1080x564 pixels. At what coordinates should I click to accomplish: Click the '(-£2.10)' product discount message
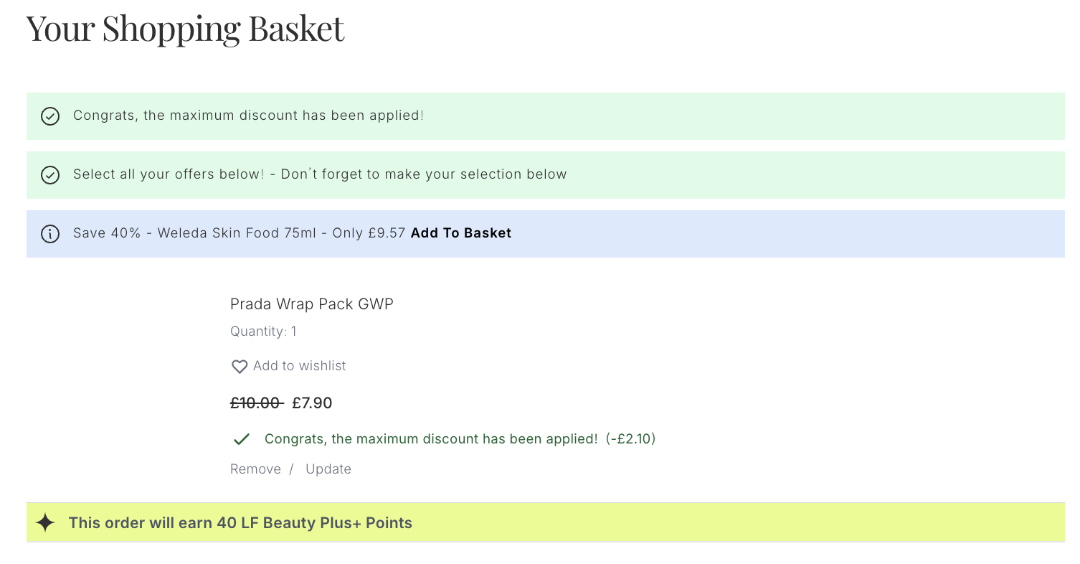click(x=631, y=439)
